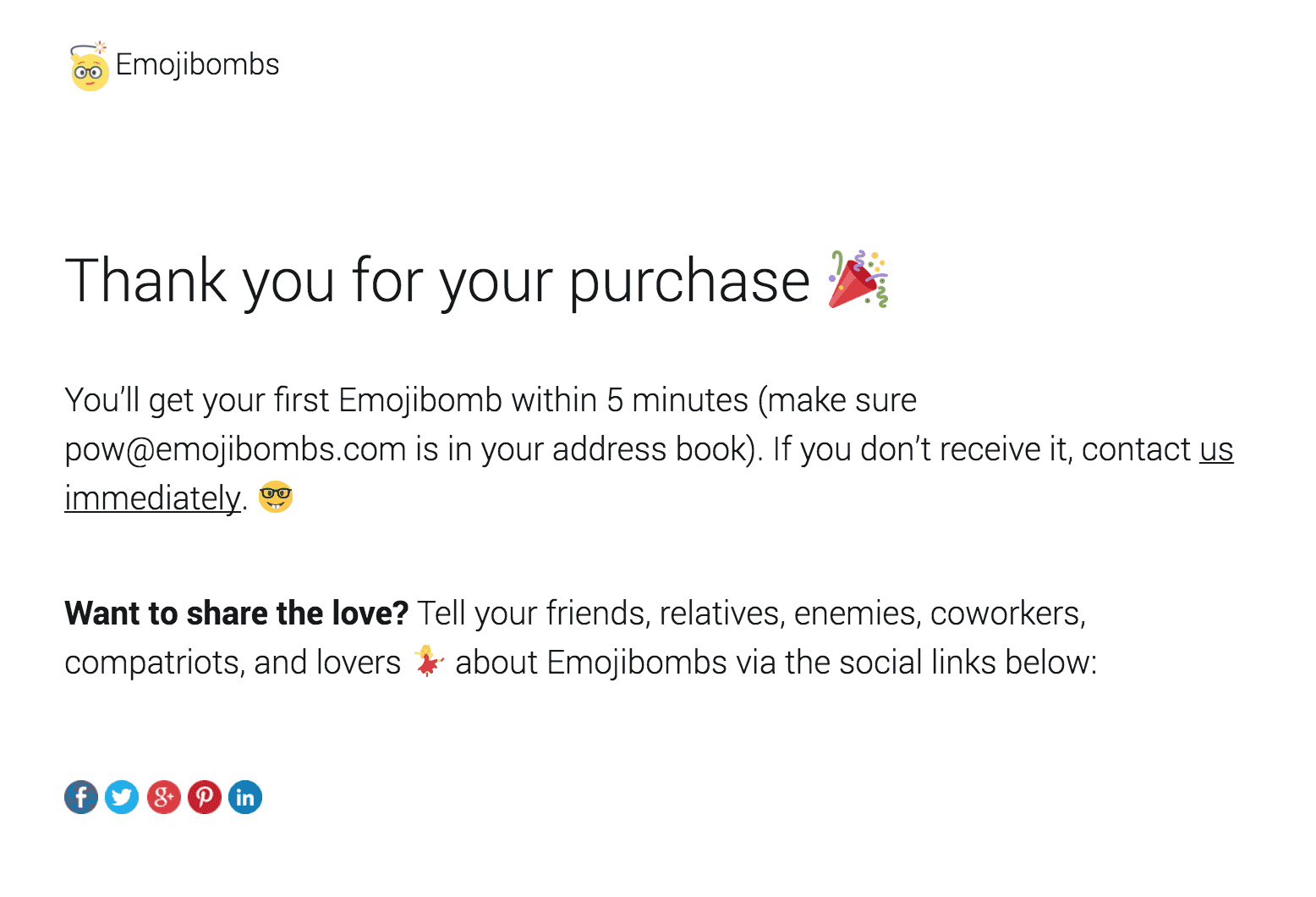Click the Google+ share icon
Viewport: 1316px width, 897px height.
click(163, 796)
